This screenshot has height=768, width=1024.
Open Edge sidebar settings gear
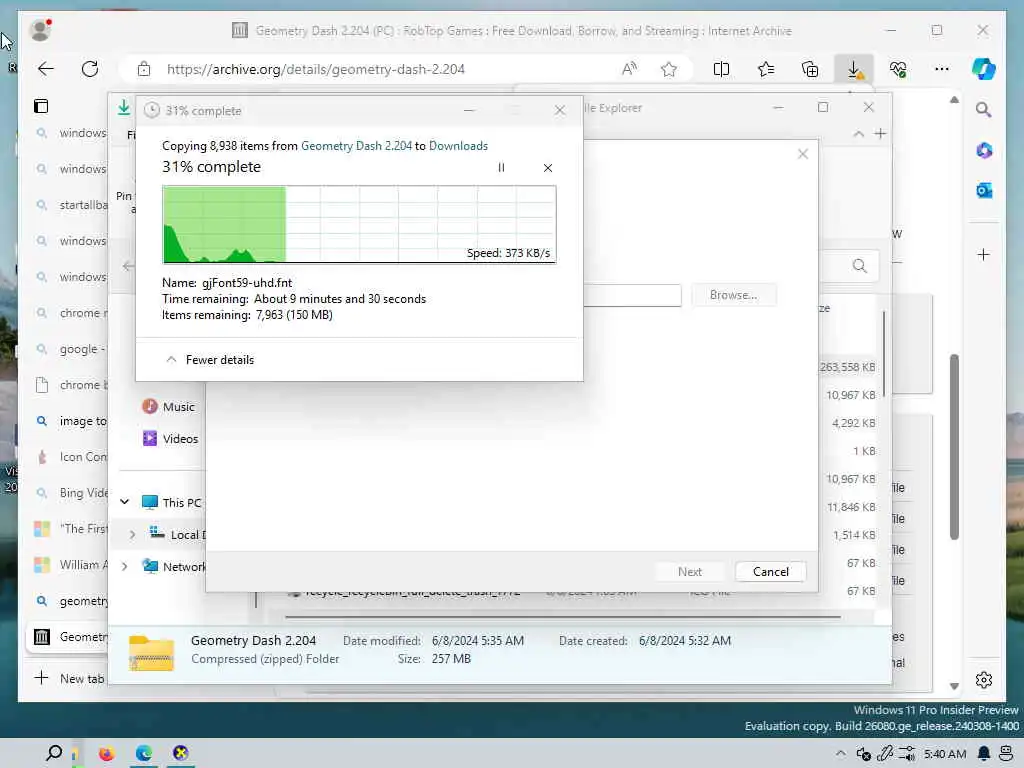click(x=984, y=680)
